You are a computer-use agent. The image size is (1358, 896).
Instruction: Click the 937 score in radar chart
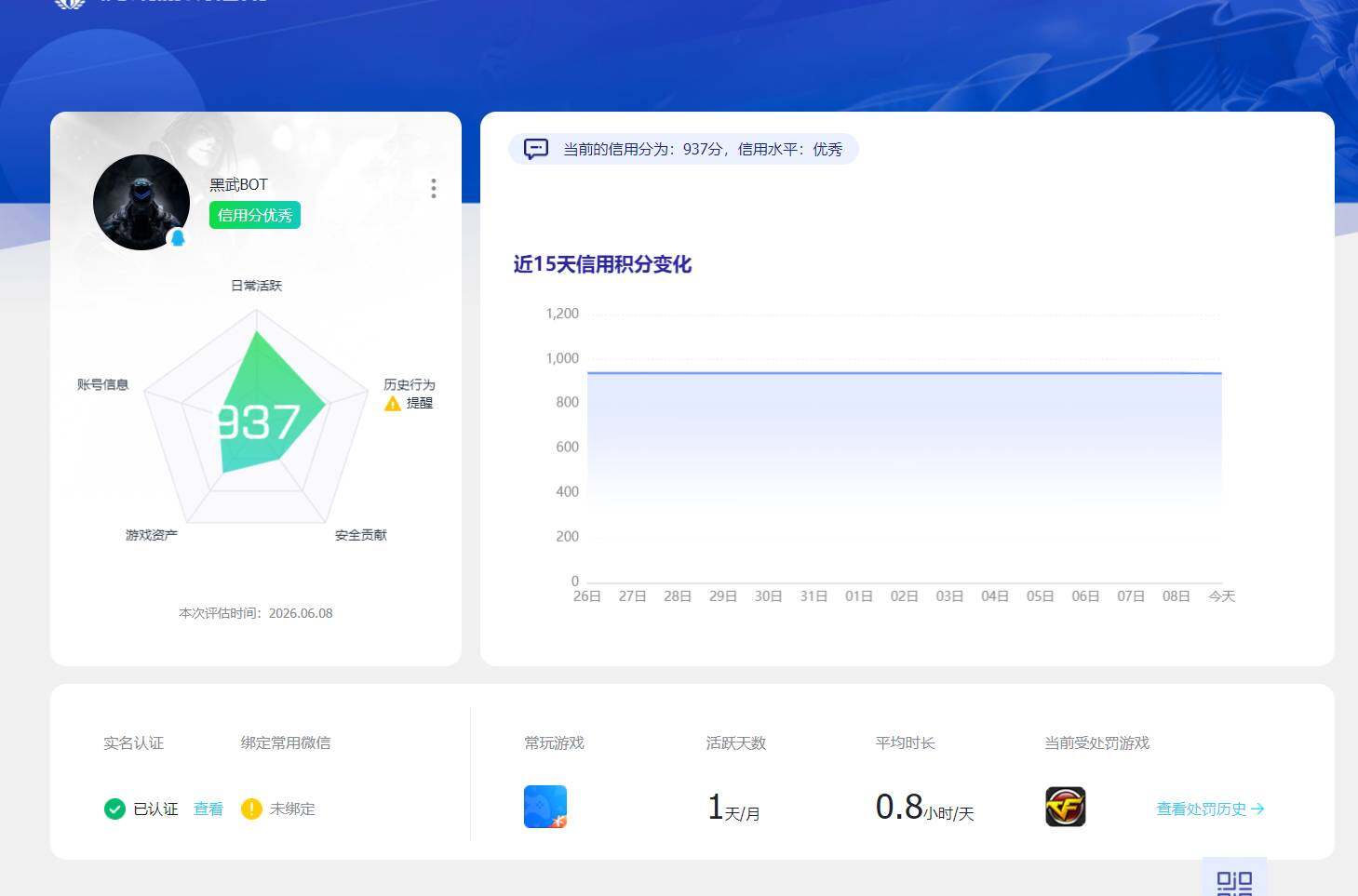point(260,422)
